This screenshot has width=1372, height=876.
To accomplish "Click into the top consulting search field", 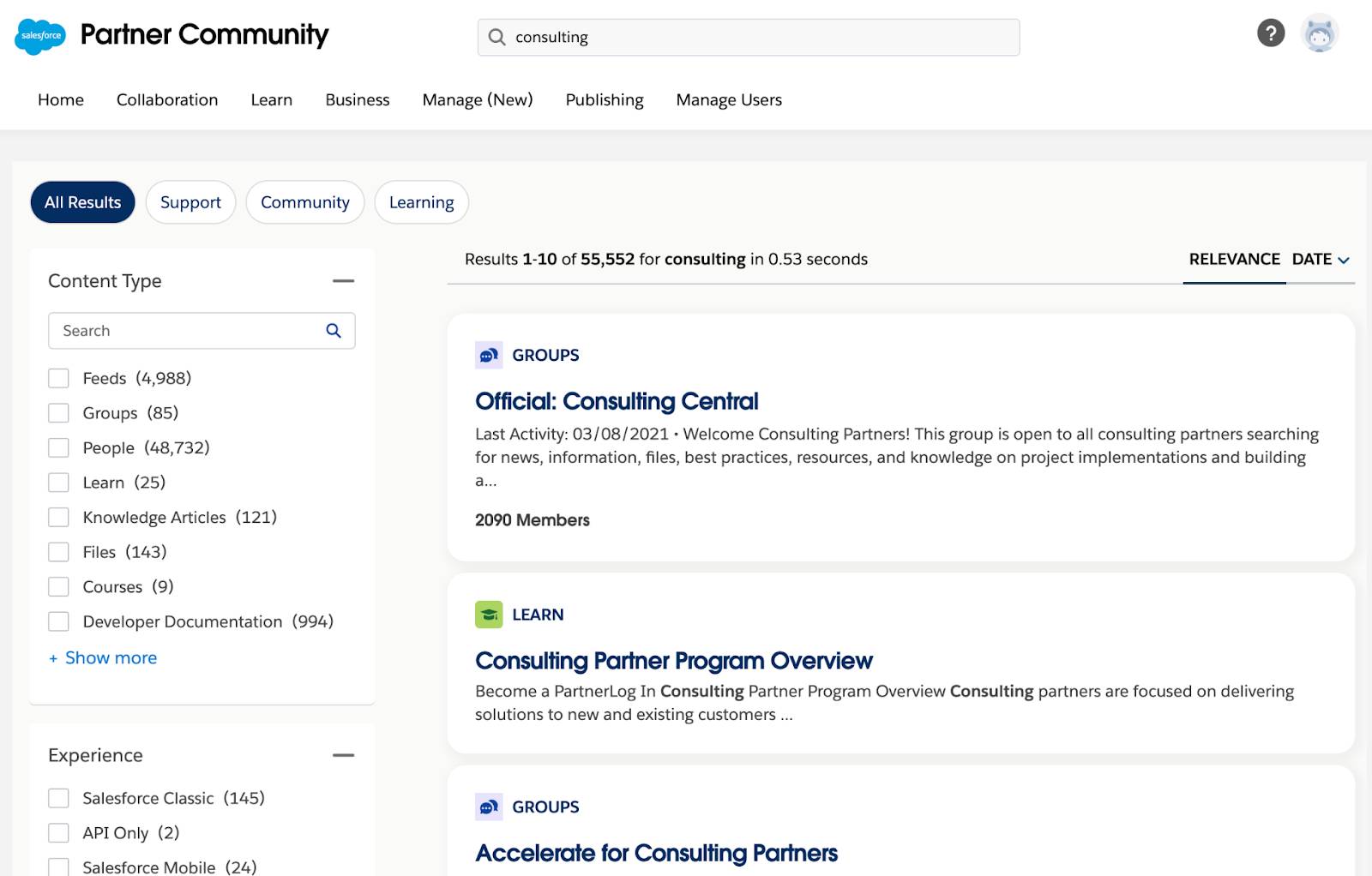I will (749, 37).
